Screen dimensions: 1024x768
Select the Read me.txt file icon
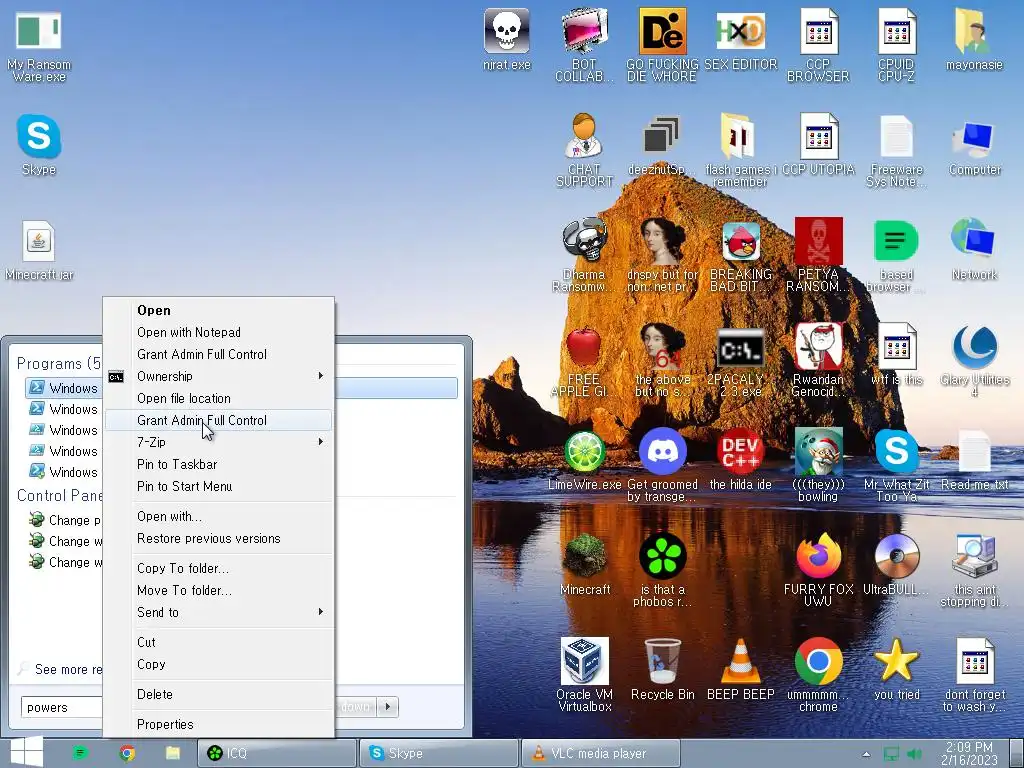(974, 452)
